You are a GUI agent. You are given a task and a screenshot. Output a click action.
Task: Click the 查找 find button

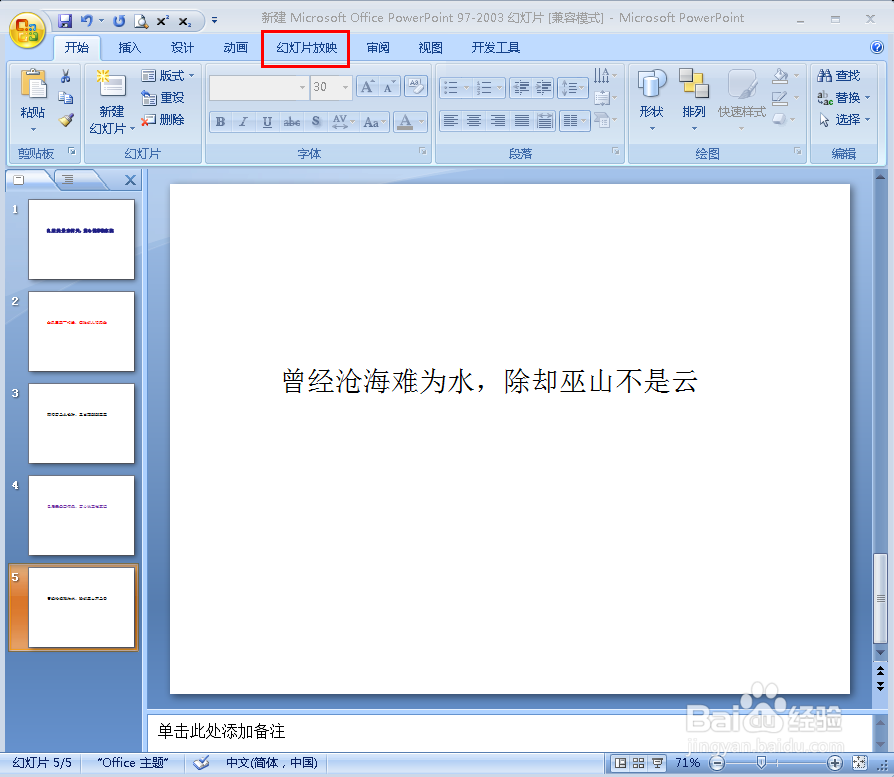click(838, 75)
